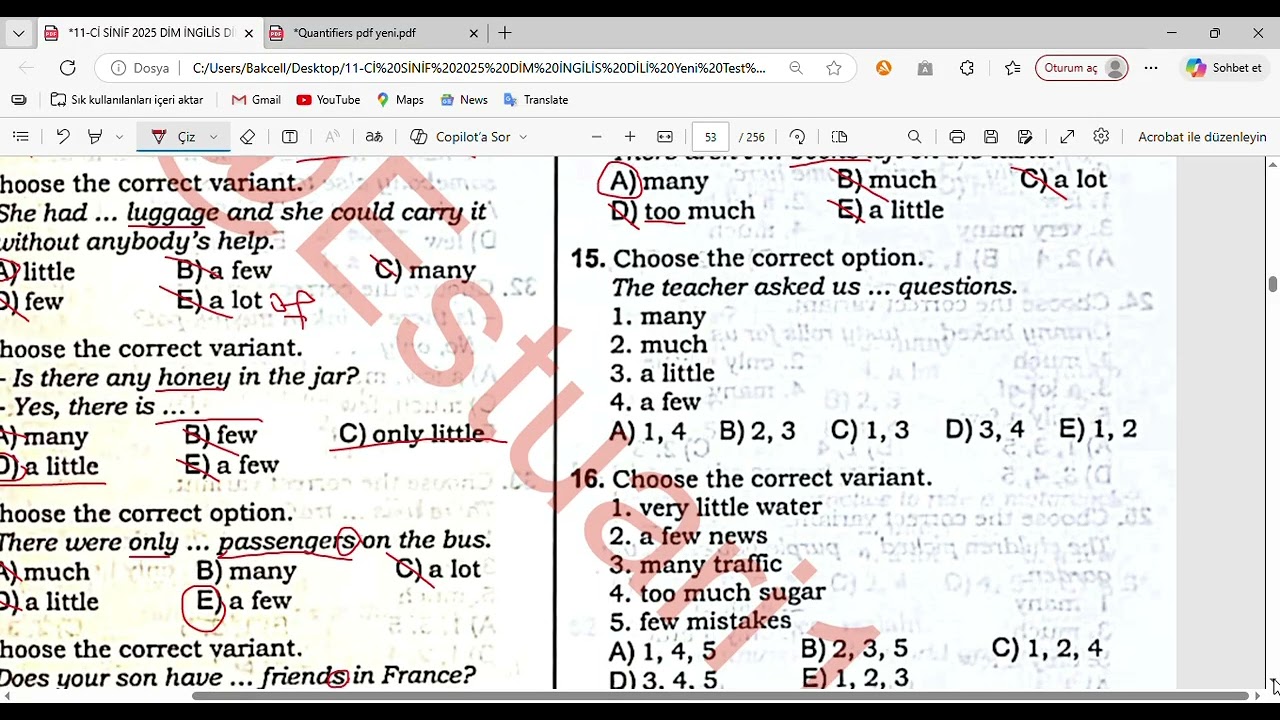
Task: Open the page view options
Action: point(840,137)
